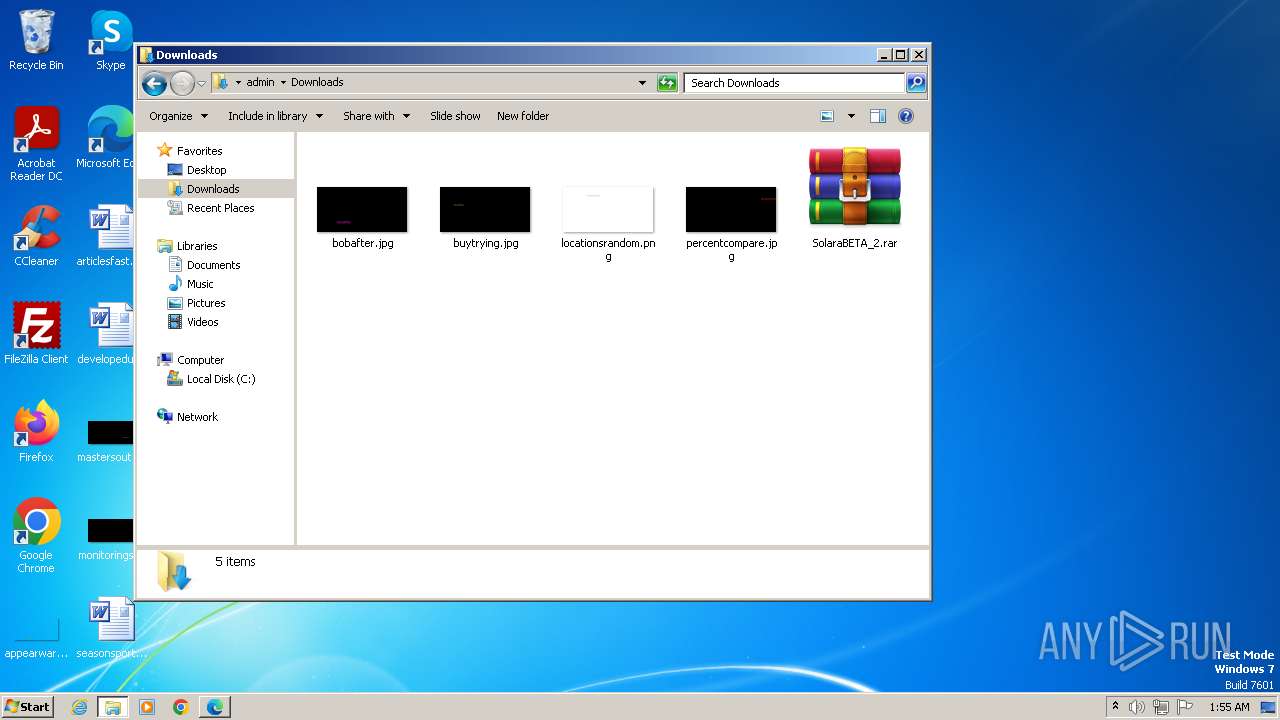Viewport: 1280px width, 720px height.
Task: Open Local Disk (C:)
Action: [221, 379]
